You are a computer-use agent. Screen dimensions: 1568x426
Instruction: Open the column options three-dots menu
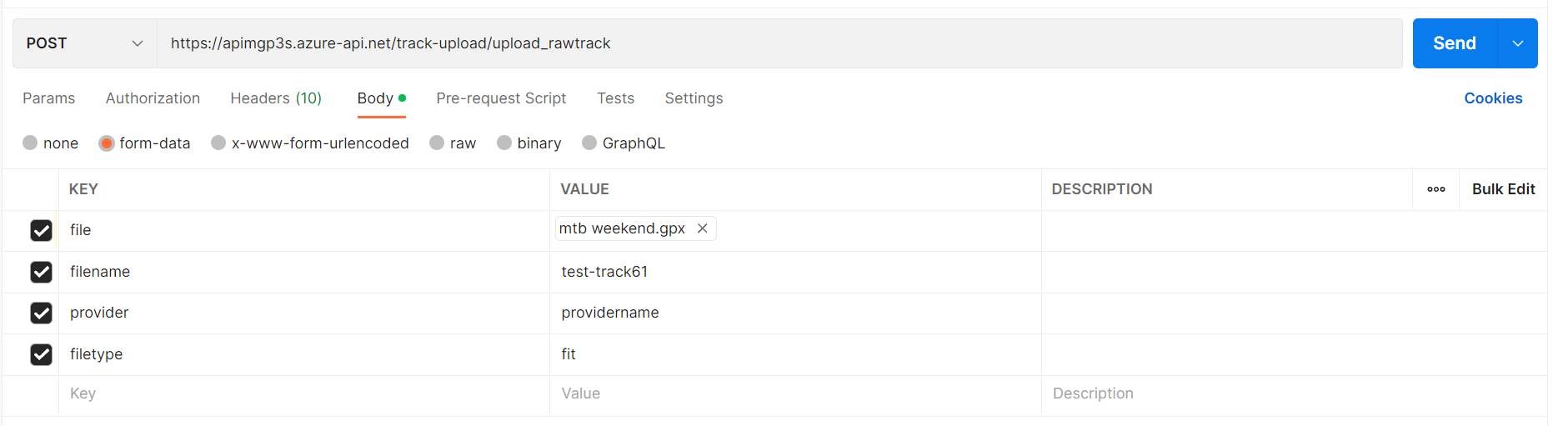[1435, 189]
